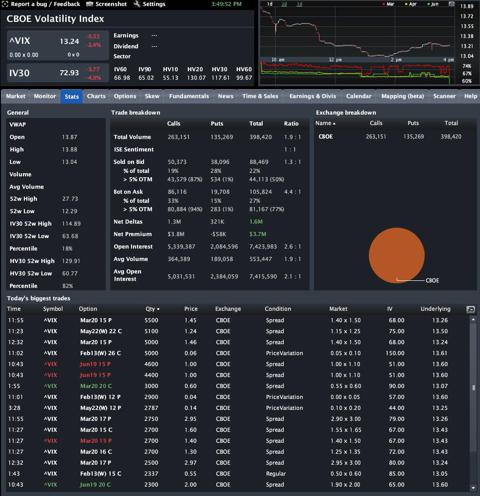Image resolution: width=480 pixels, height=496 pixels.
Task: Select the 11:55 Mar20 17 P trade row
Action: point(237,419)
